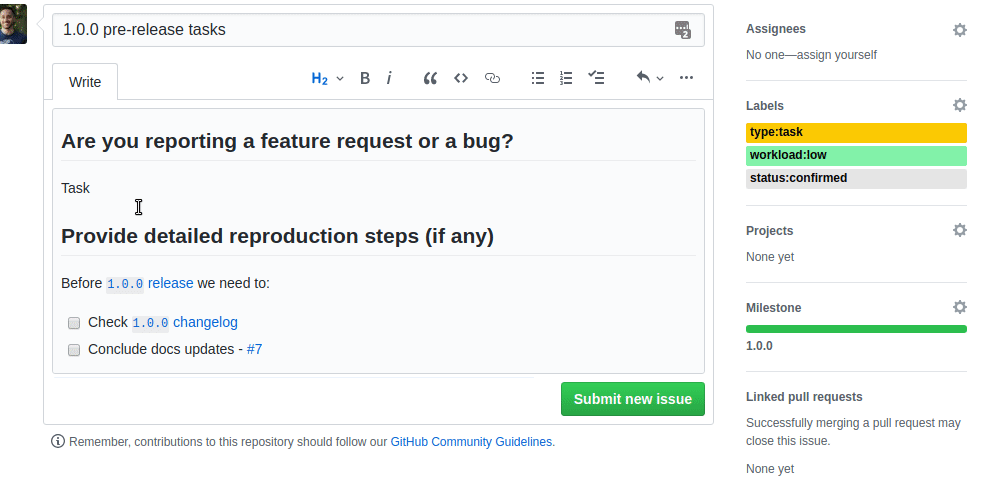This screenshot has height=481, width=983.
Task: Add a link with the chain icon
Action: point(492,78)
